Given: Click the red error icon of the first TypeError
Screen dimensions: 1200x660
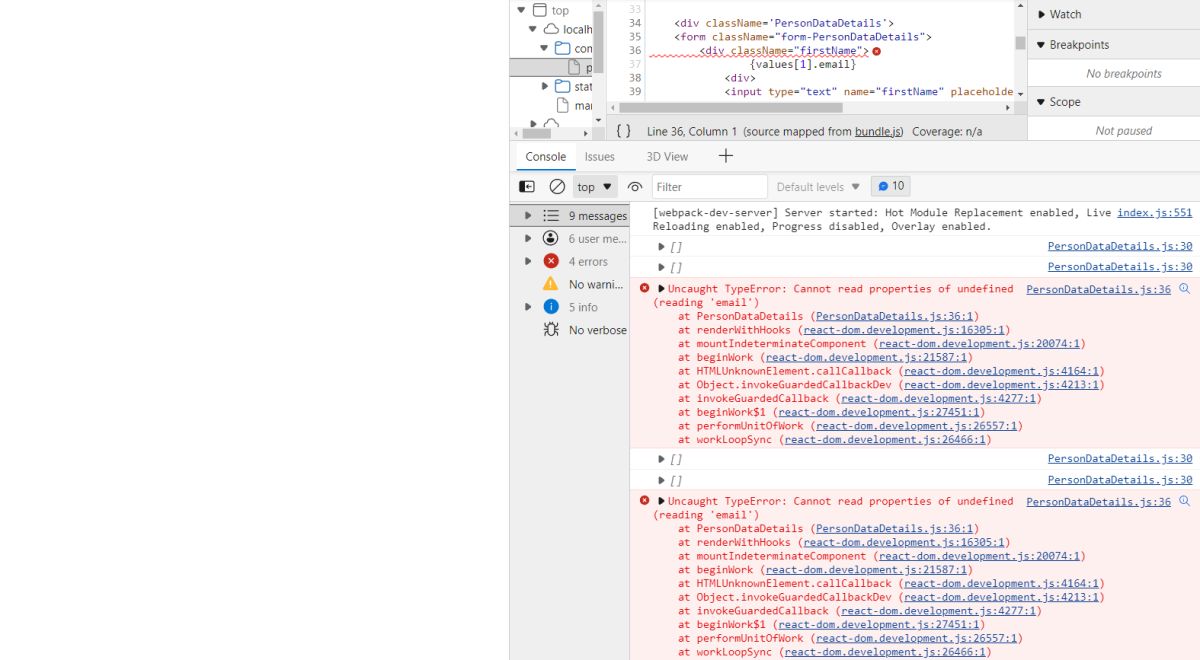Looking at the screenshot, I should (644, 288).
